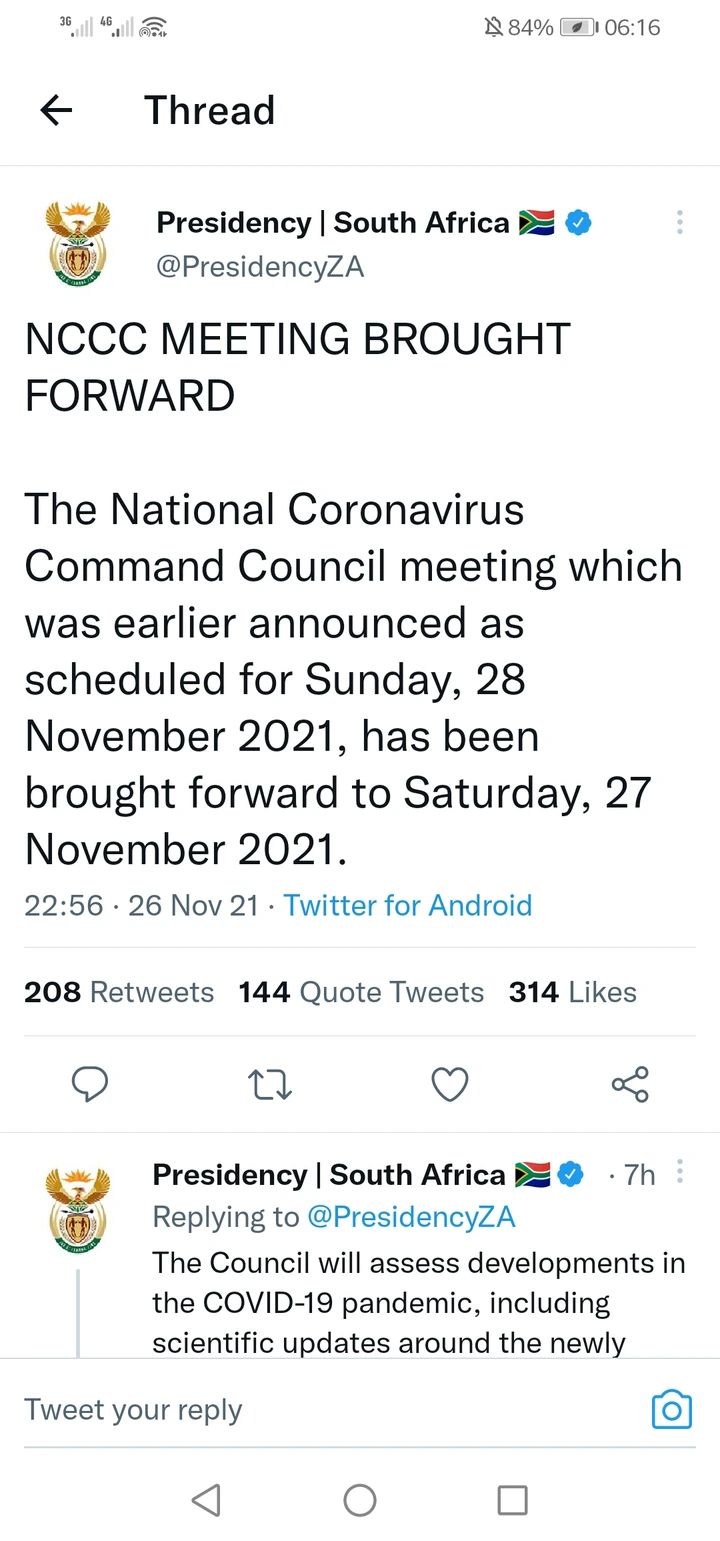The width and height of the screenshot is (720, 1541).
Task: Open camera icon in reply bar
Action: point(672,1409)
